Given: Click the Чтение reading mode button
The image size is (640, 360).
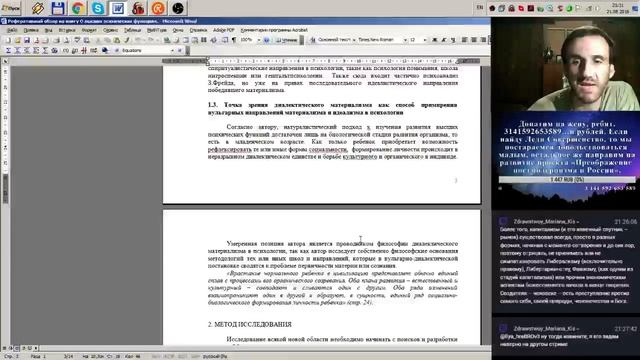Looking at the screenshot, I should [287, 40].
